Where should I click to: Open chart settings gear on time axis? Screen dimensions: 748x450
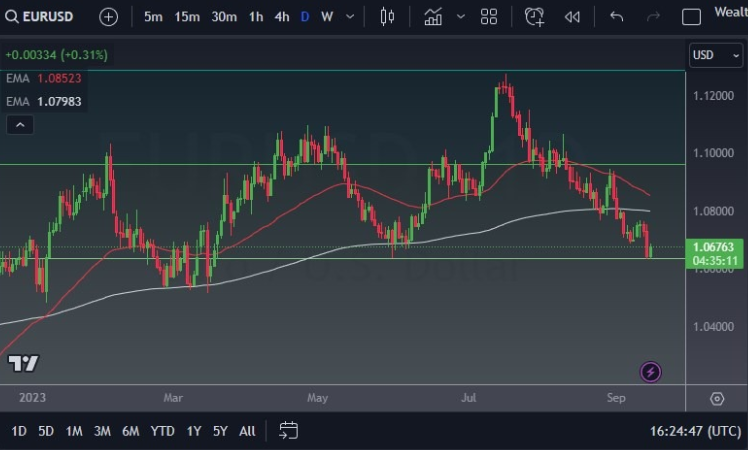[717, 398]
